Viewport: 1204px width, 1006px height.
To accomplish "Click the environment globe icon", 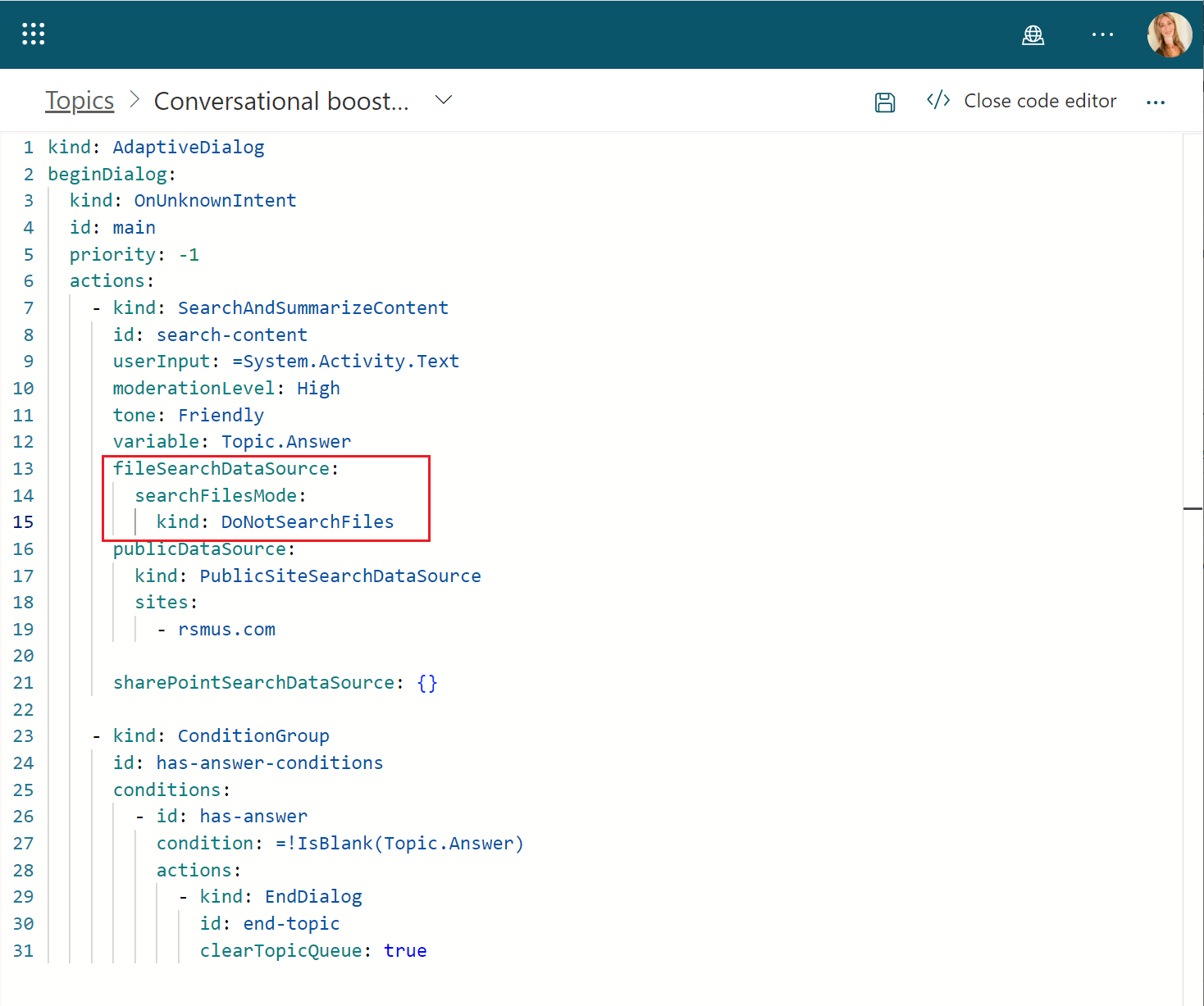I will point(1033,34).
